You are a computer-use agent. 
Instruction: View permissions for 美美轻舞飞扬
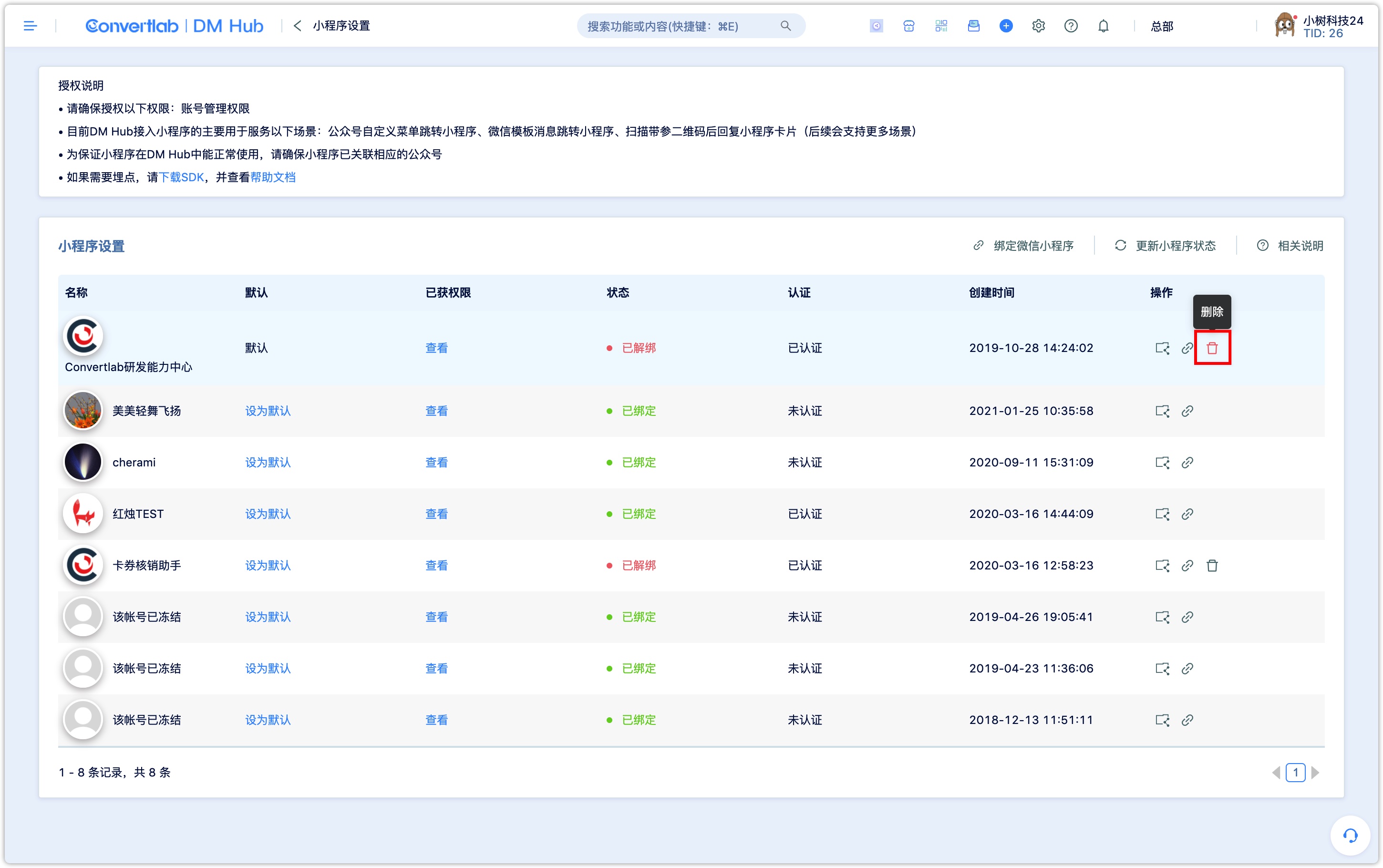[x=437, y=411]
